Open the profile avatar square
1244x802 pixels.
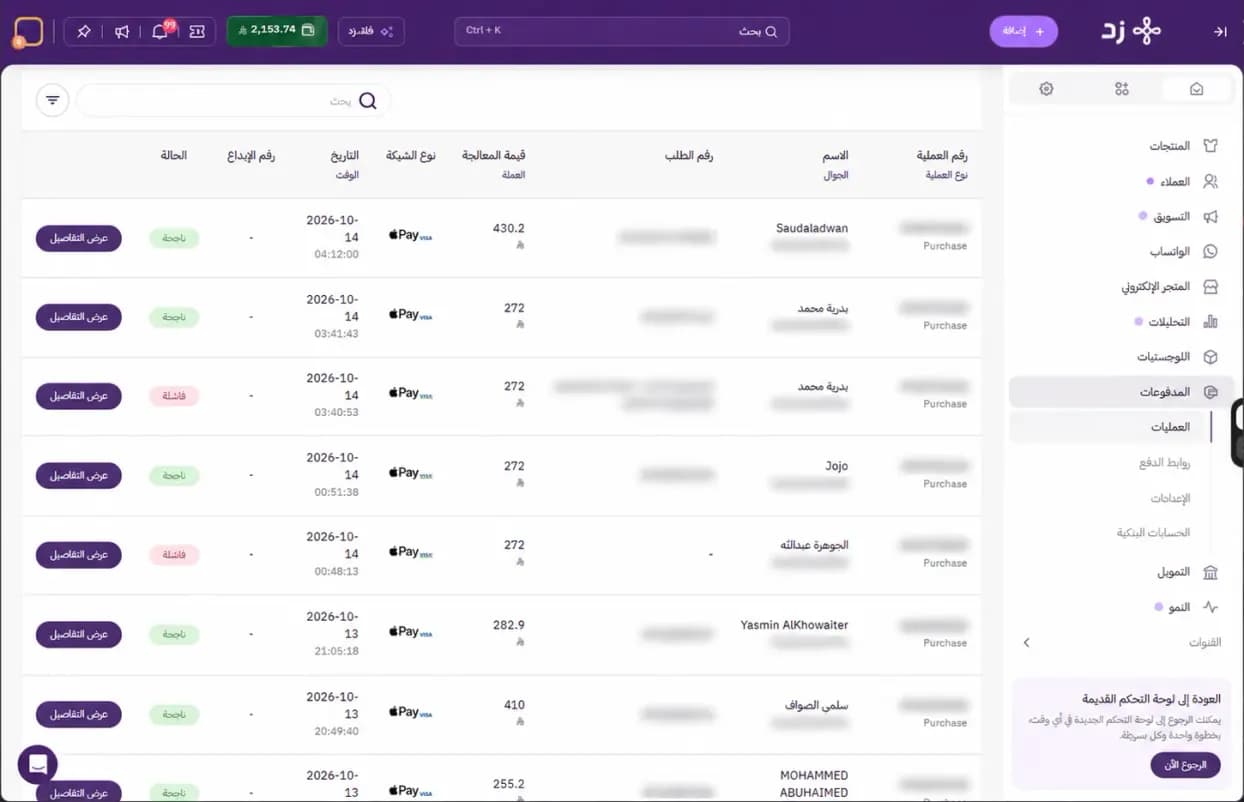tap(29, 31)
